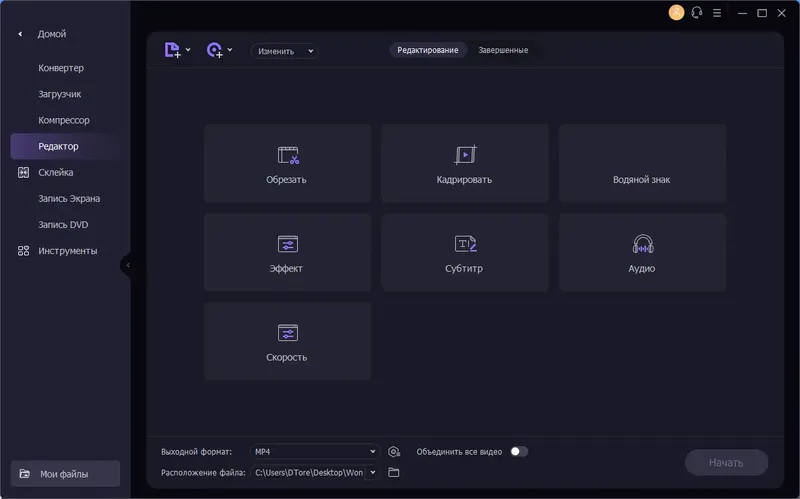
Task: Click the Начать button
Action: coord(726,463)
